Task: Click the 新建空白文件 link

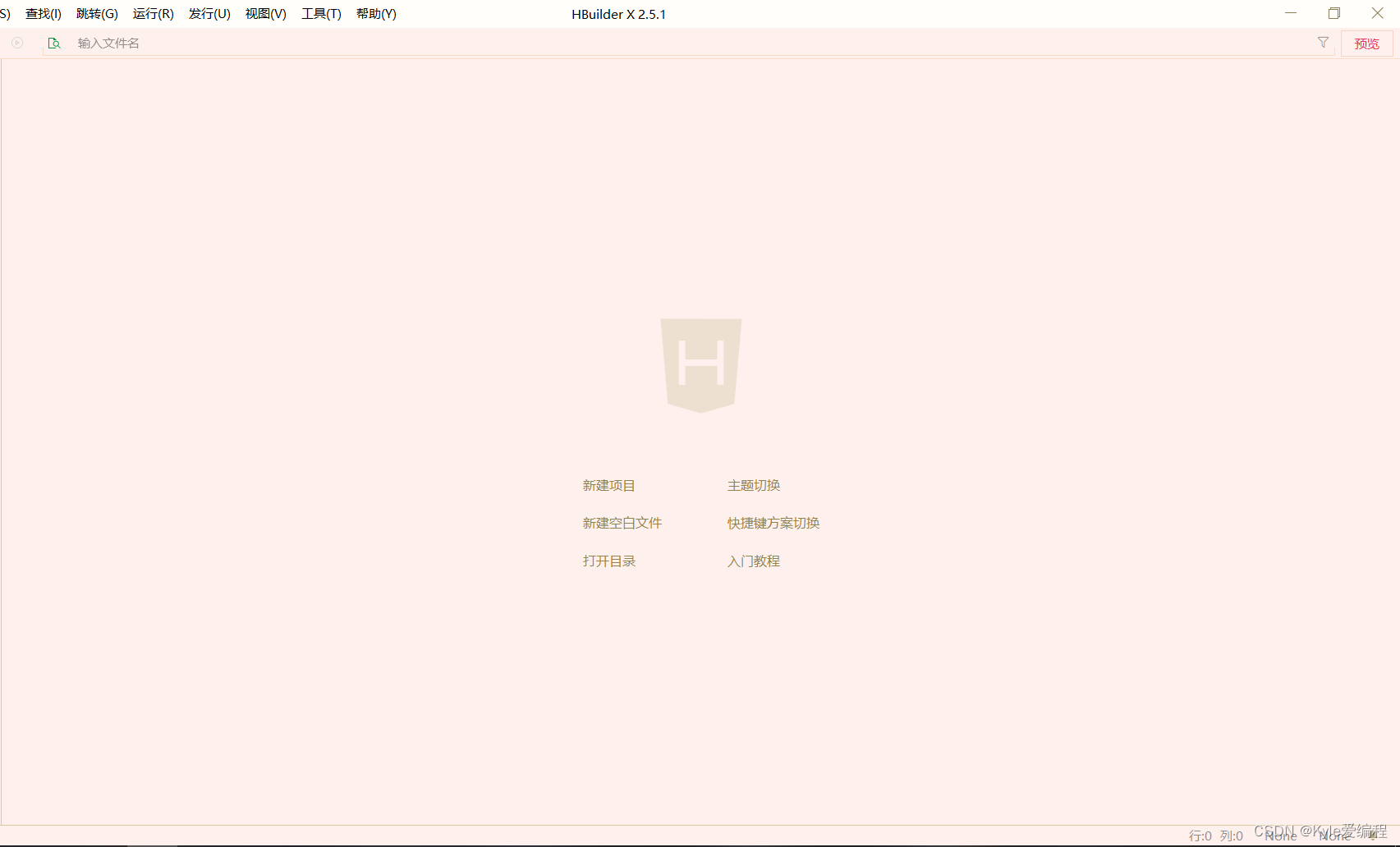Action: [622, 524]
